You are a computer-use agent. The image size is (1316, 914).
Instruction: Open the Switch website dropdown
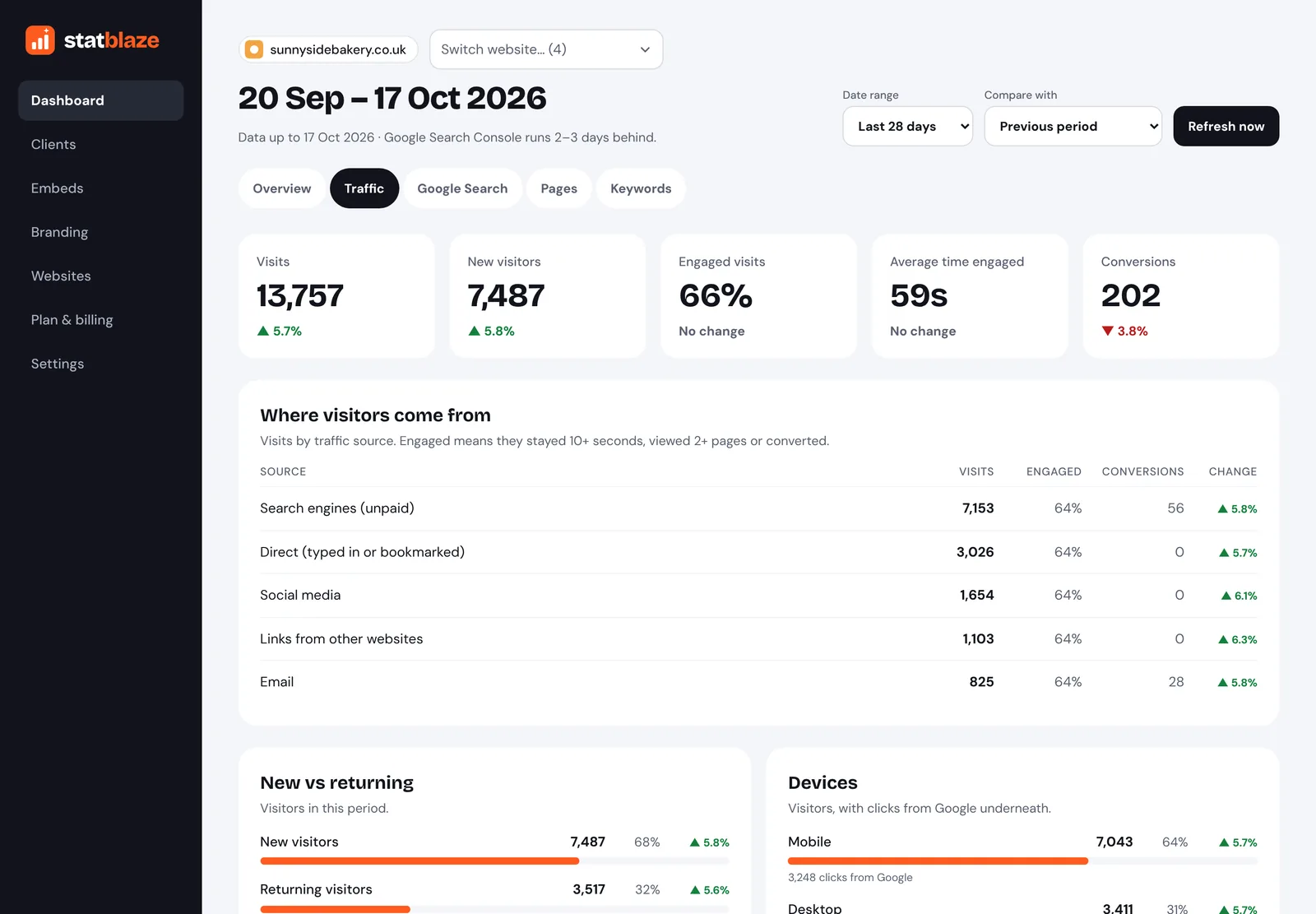(546, 49)
